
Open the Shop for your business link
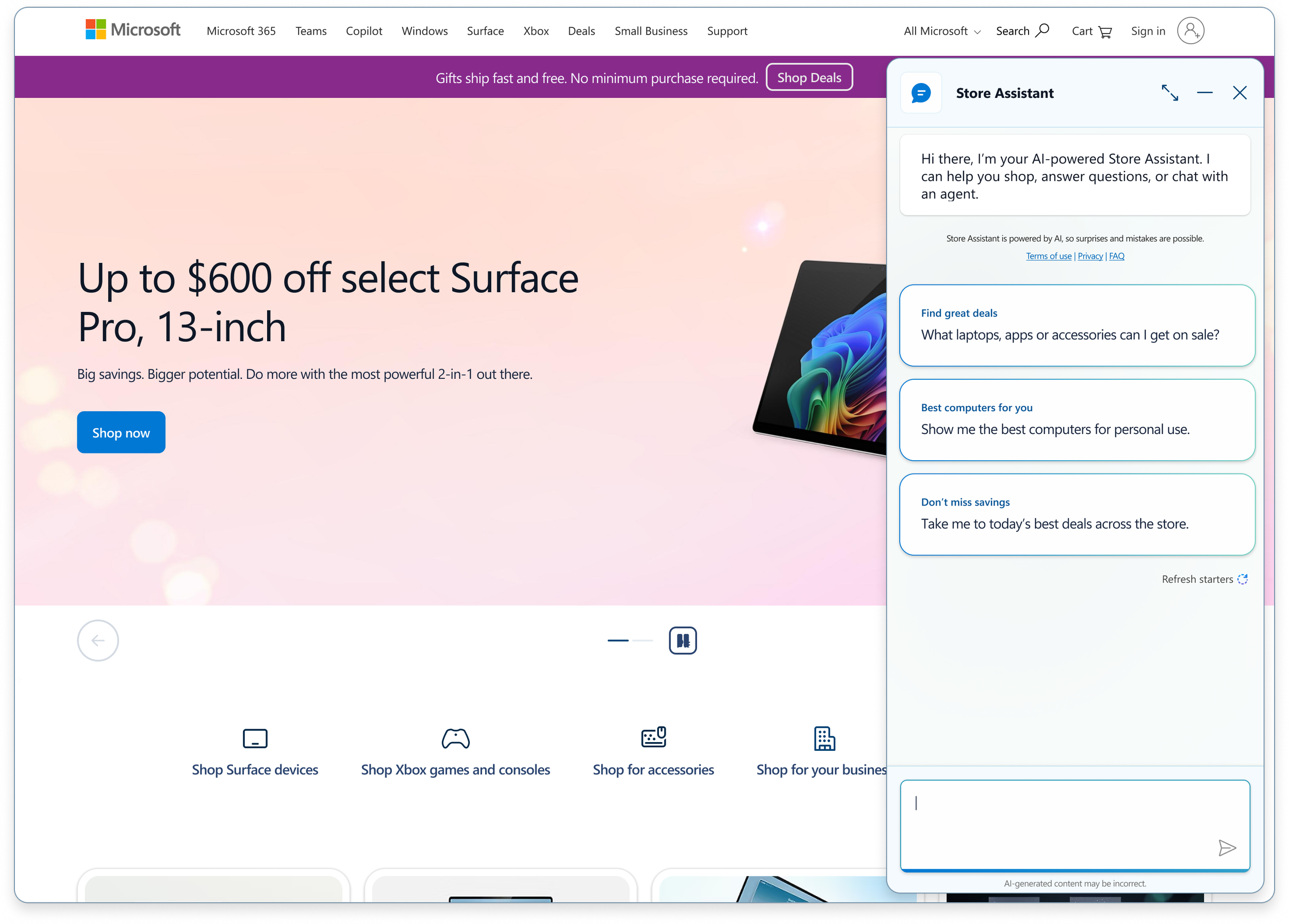tap(821, 770)
